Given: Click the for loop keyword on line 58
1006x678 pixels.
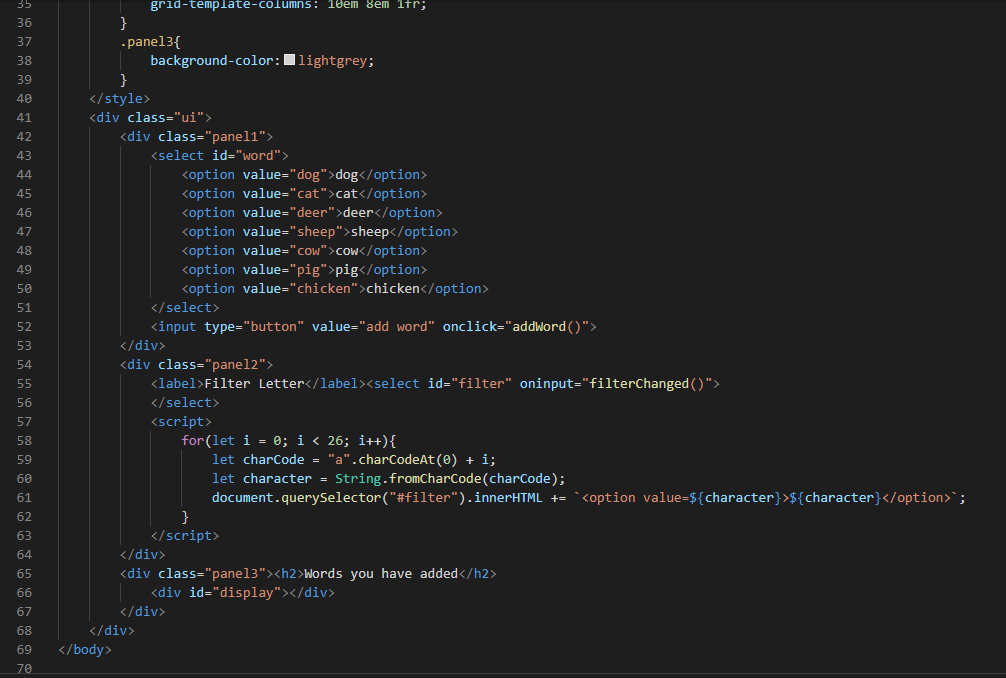Looking at the screenshot, I should [x=192, y=440].
